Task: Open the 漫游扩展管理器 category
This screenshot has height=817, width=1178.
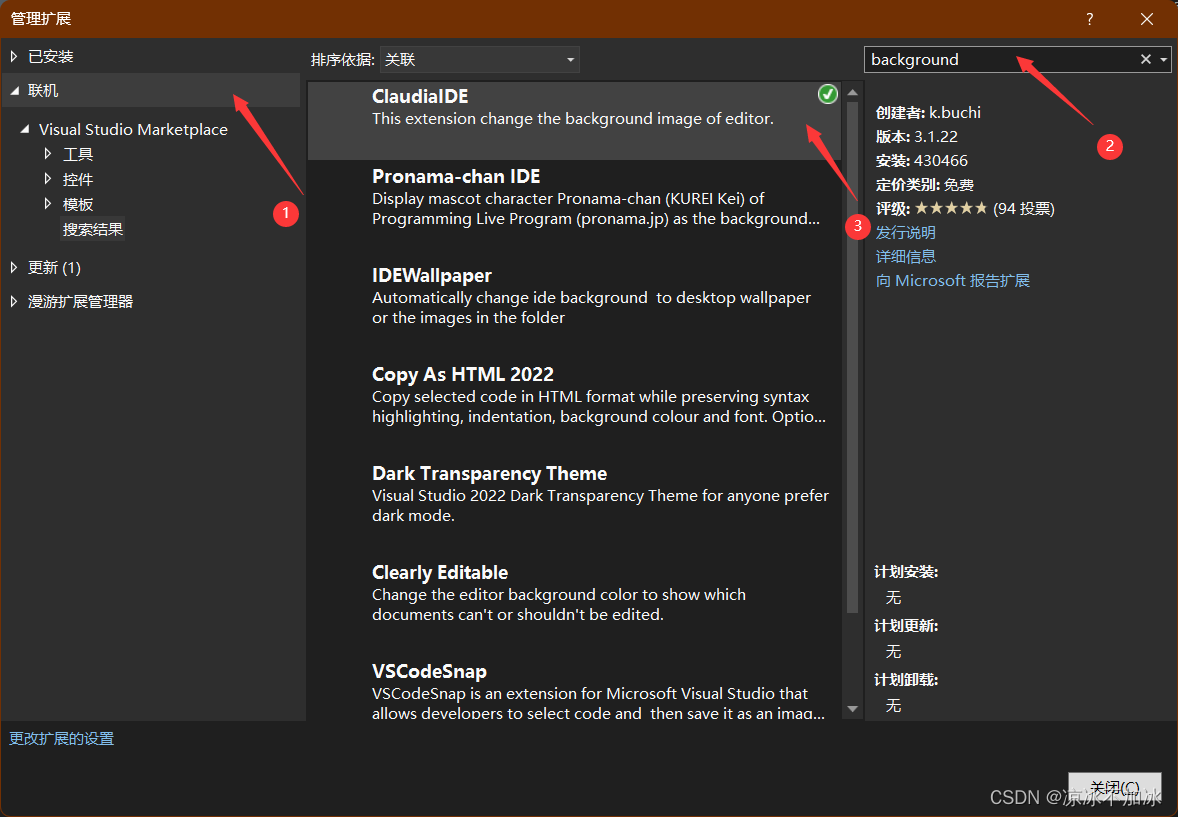Action: (80, 301)
